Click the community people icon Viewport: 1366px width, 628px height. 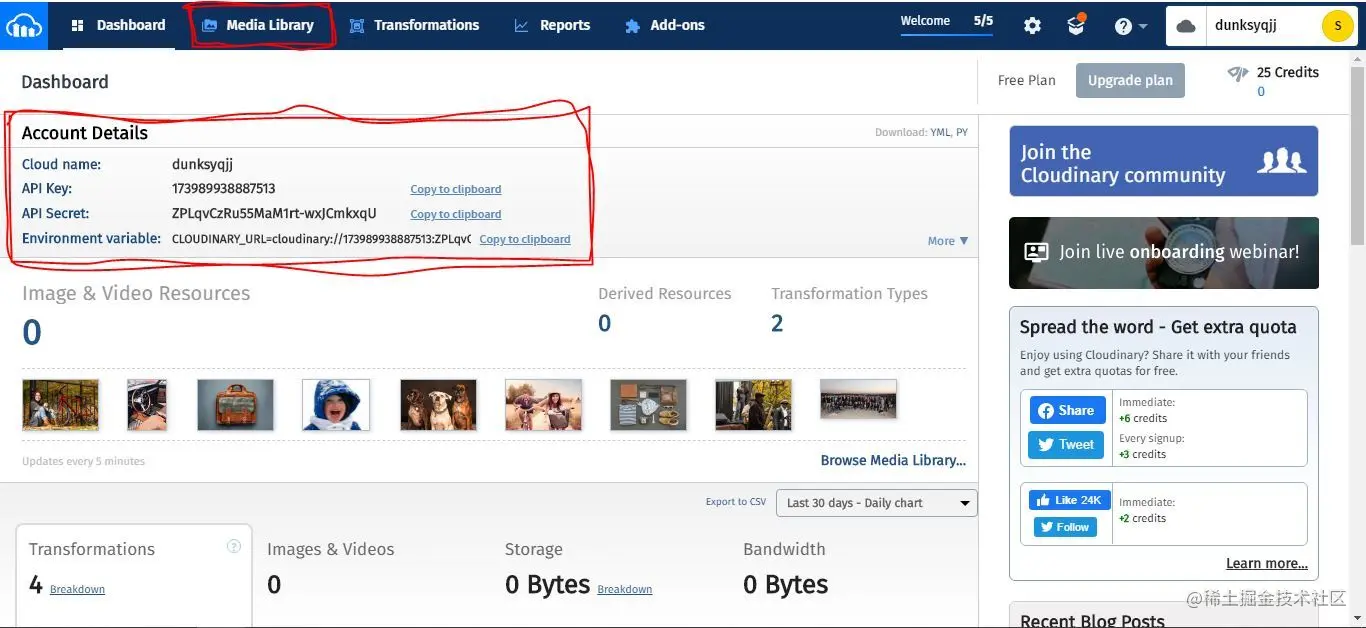[1281, 161]
